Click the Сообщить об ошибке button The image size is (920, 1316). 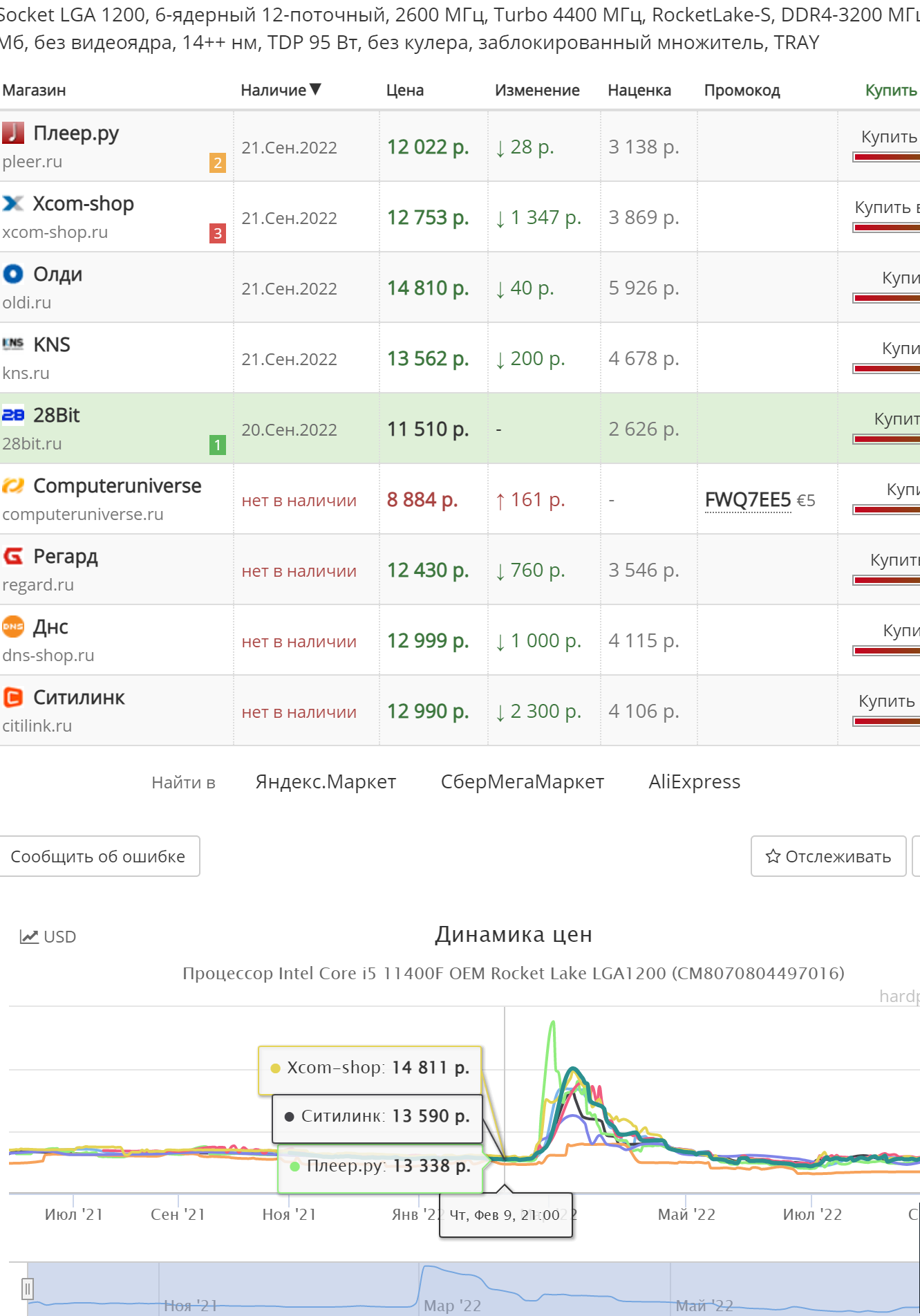[97, 856]
